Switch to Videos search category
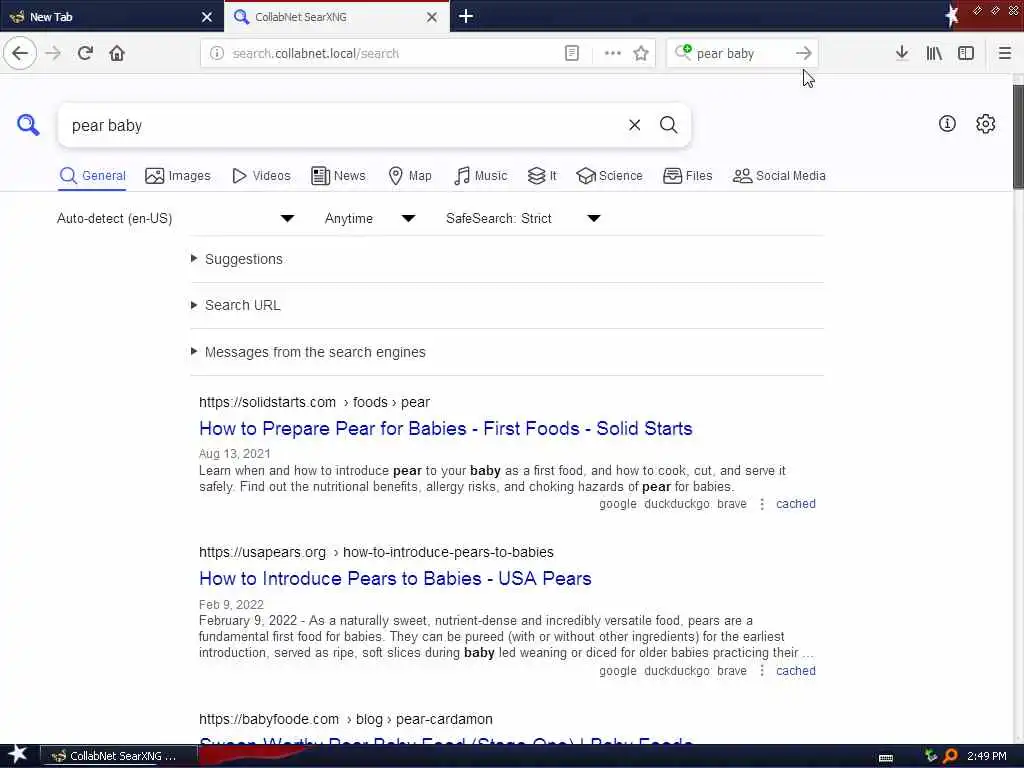This screenshot has width=1024, height=768. pos(261,176)
